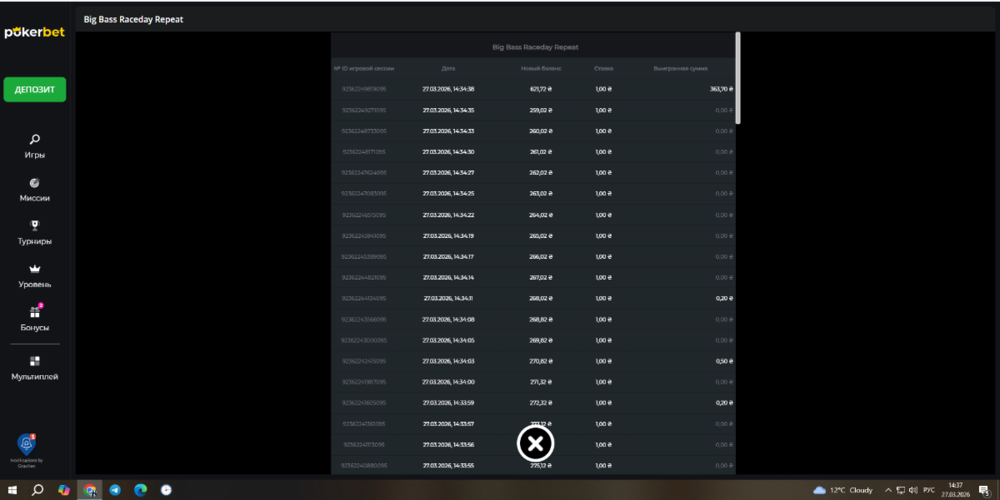Open Telegram from the taskbar
Screen dimensions: 1000x500
tap(115, 490)
